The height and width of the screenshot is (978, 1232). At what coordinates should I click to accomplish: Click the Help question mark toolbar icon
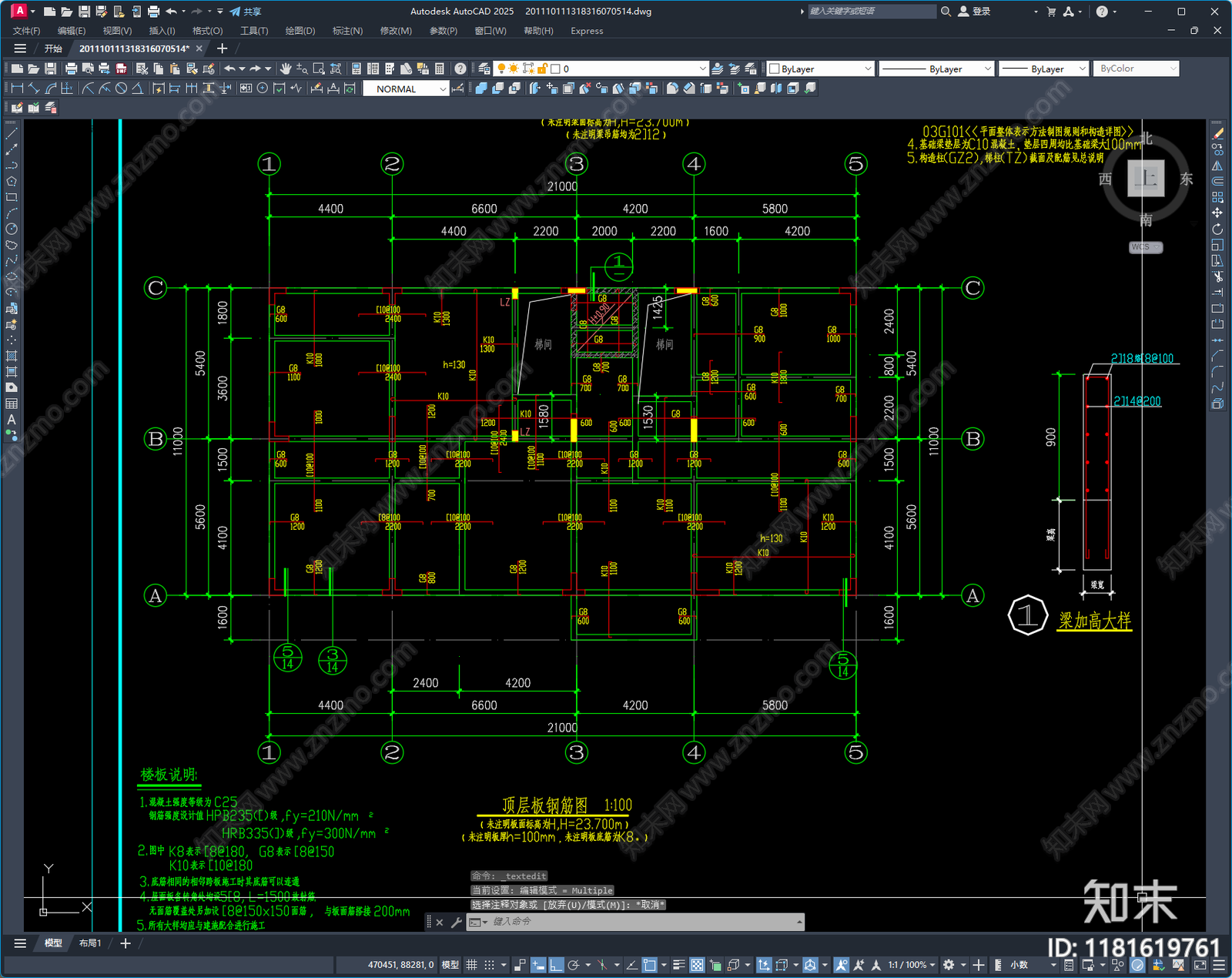pyautogui.click(x=460, y=69)
